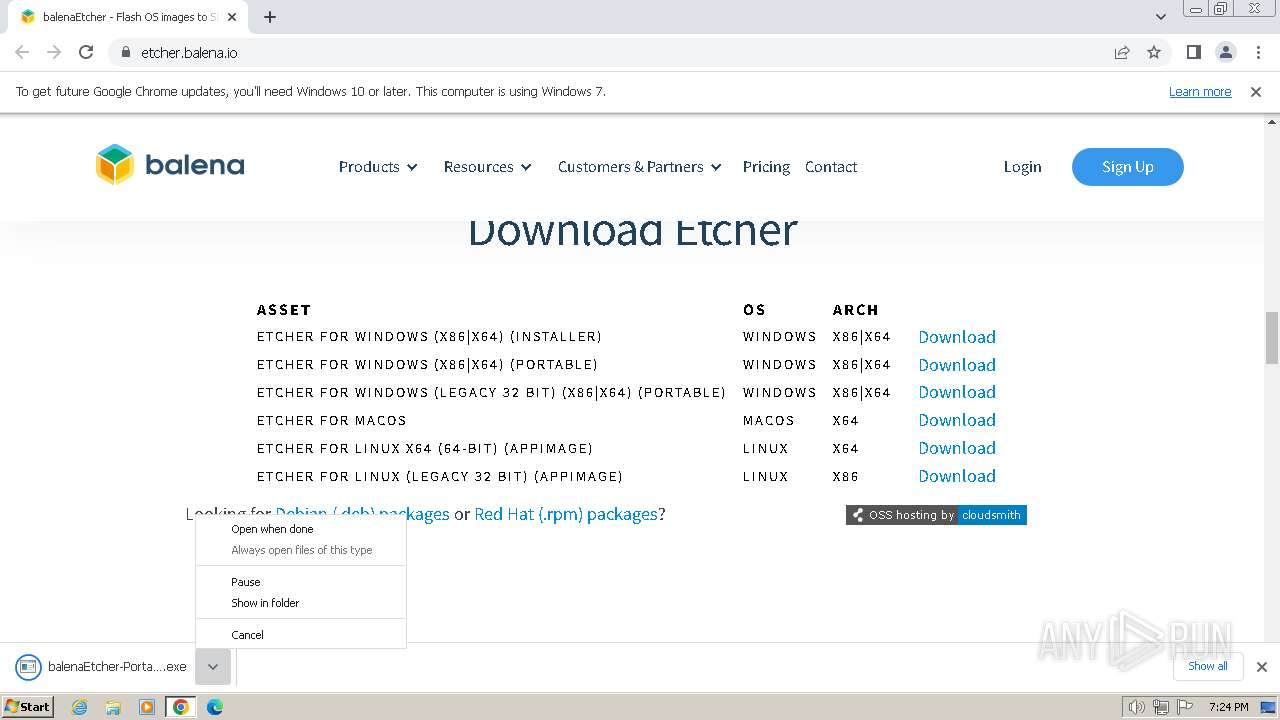Open Microsoft Edge from the taskbar
Screen dimensions: 1280x720
215,707
